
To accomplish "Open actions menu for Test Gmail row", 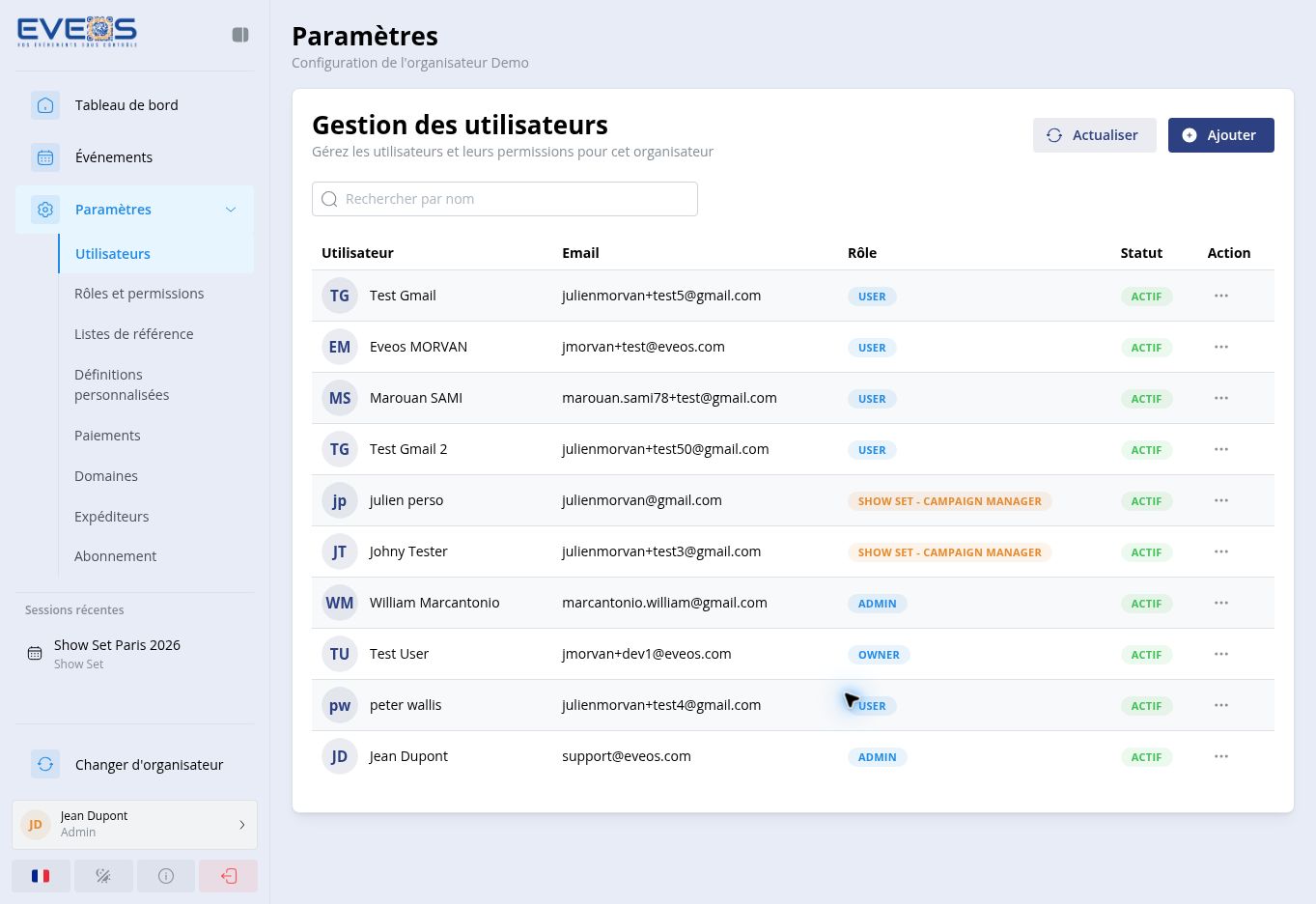I will (1221, 296).
